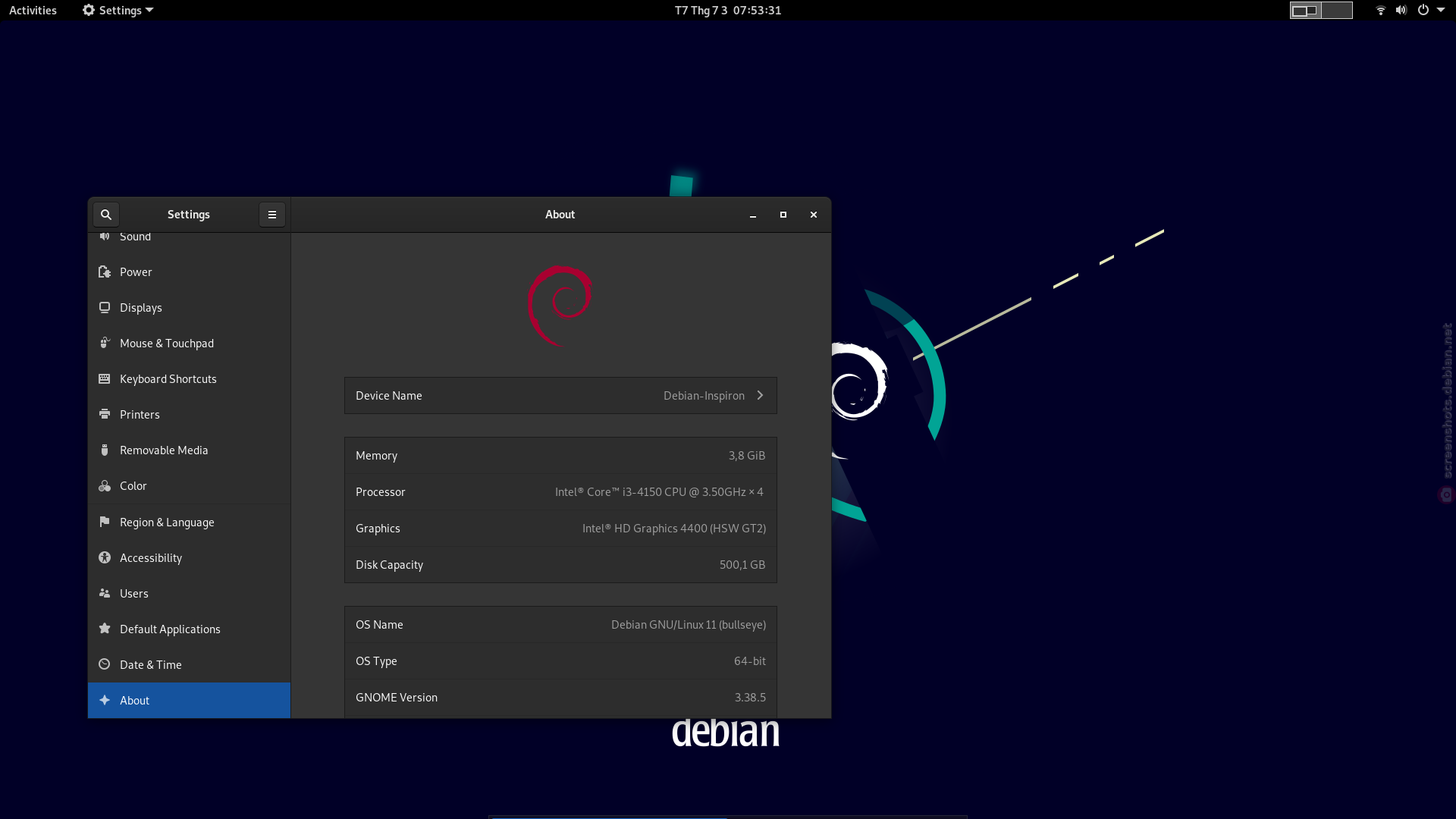Expand Device Name chevron
The height and width of the screenshot is (819, 1456).
tap(760, 395)
